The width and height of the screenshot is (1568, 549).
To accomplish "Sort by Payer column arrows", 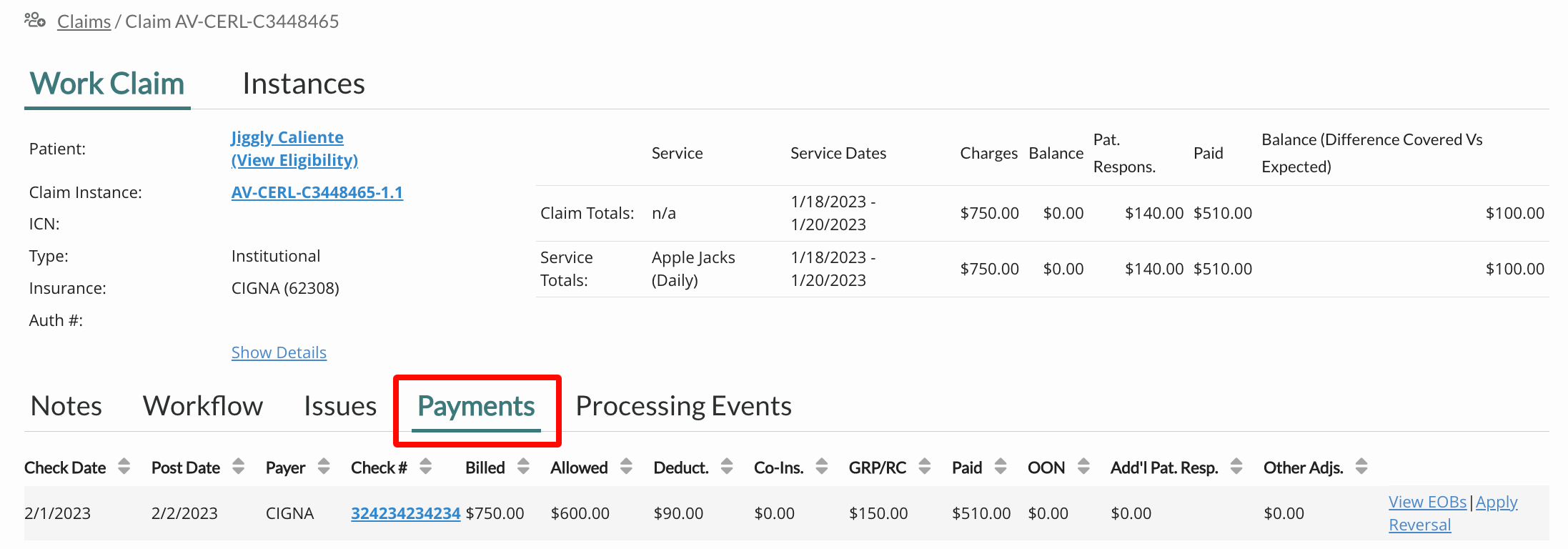I will click(324, 467).
